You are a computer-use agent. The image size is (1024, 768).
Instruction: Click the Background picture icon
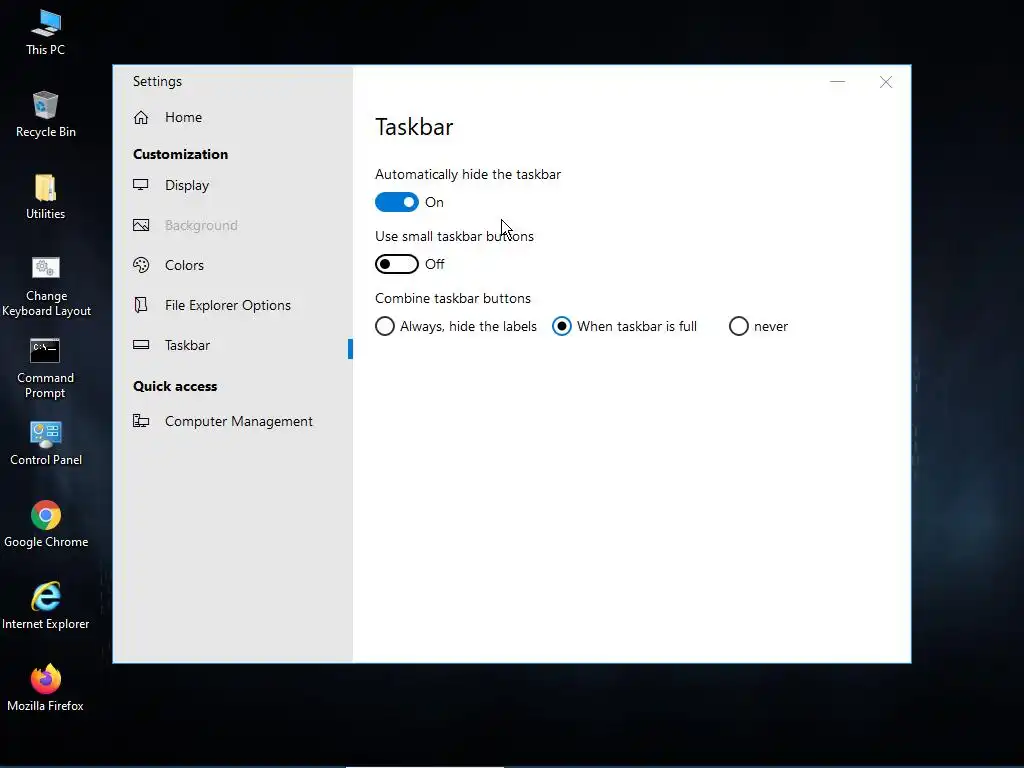pos(141,225)
